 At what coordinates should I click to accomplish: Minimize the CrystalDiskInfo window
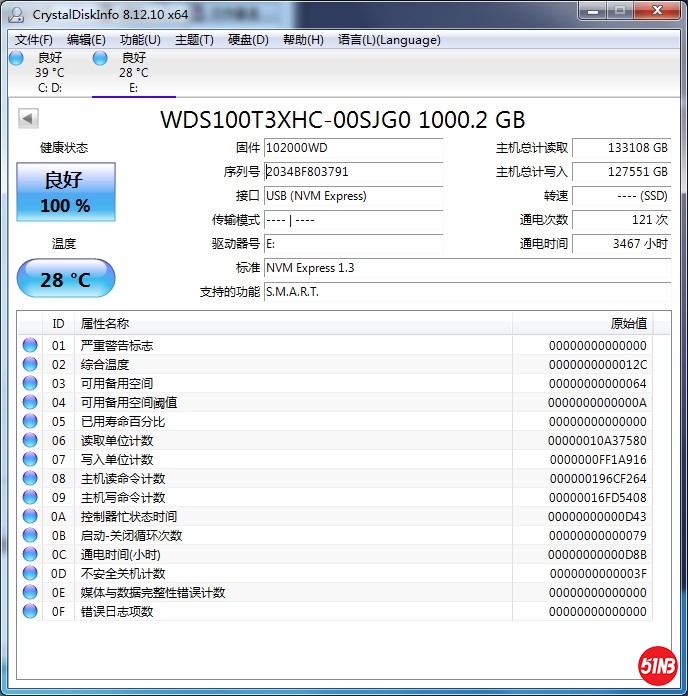pos(593,11)
